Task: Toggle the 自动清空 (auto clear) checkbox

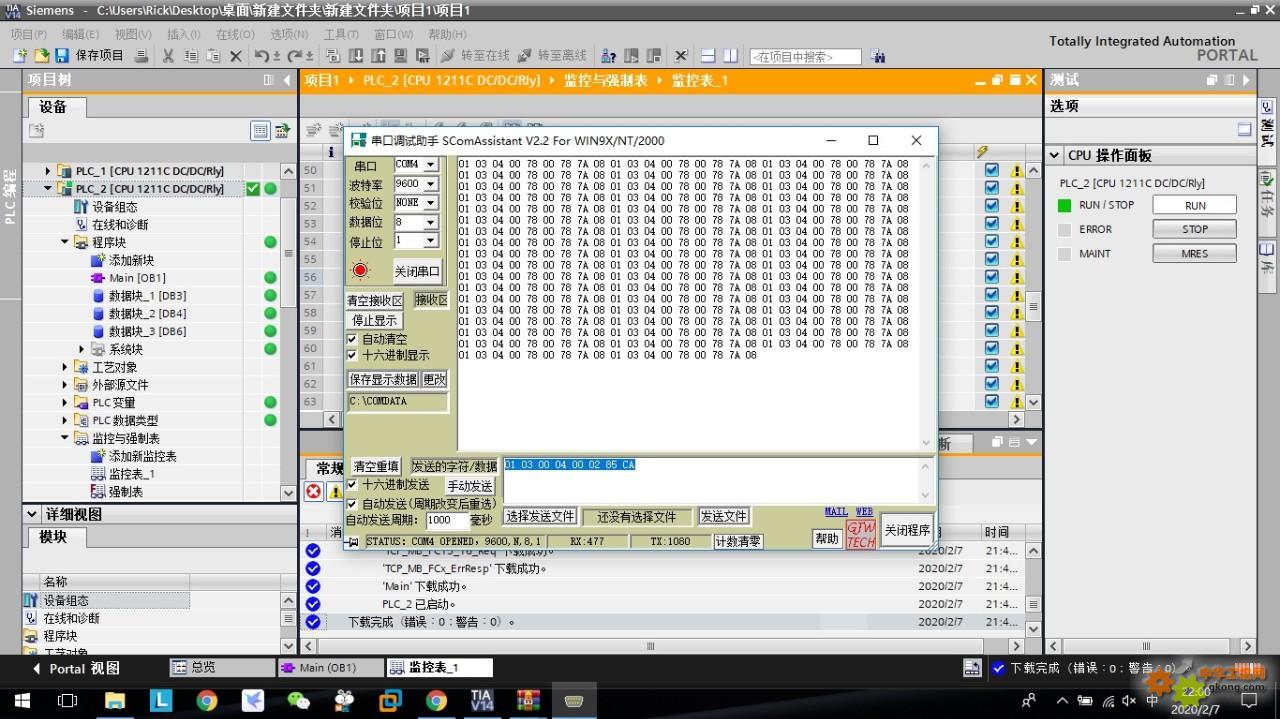Action: pos(352,339)
